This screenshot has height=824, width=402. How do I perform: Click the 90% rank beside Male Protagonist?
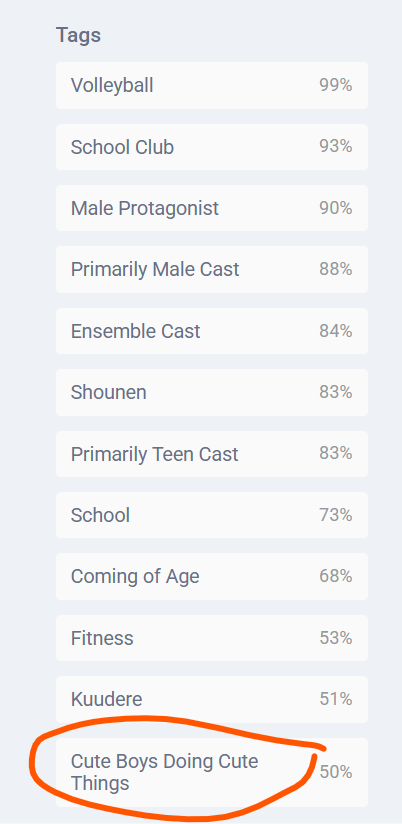(x=336, y=208)
